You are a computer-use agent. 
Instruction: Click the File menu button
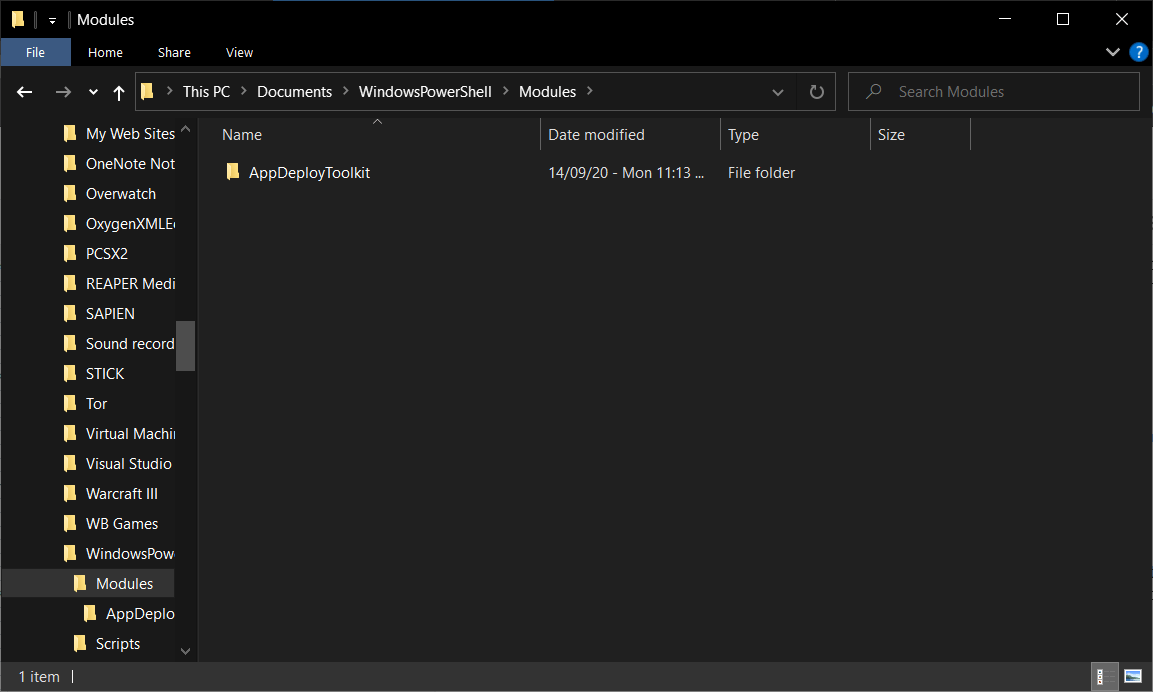(35, 52)
